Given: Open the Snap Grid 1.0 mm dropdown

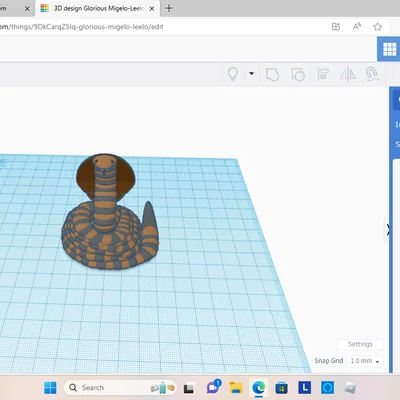Looking at the screenshot, I should point(365,361).
